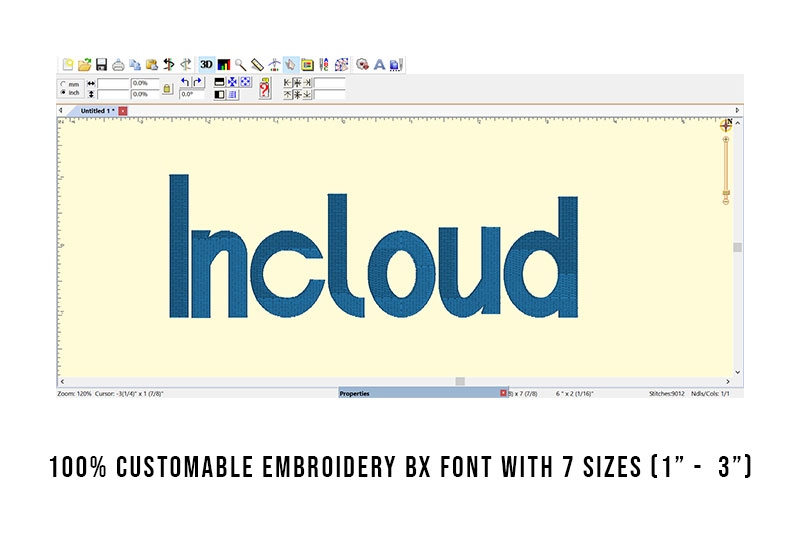Click the gear with heart icon
This screenshot has height=533, width=800.
point(362,65)
